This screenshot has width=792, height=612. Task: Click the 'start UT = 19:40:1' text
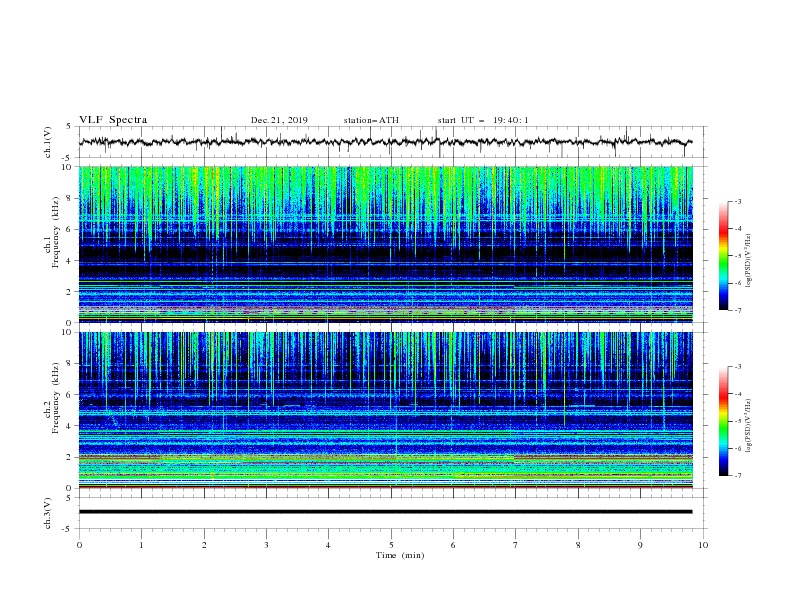point(482,120)
